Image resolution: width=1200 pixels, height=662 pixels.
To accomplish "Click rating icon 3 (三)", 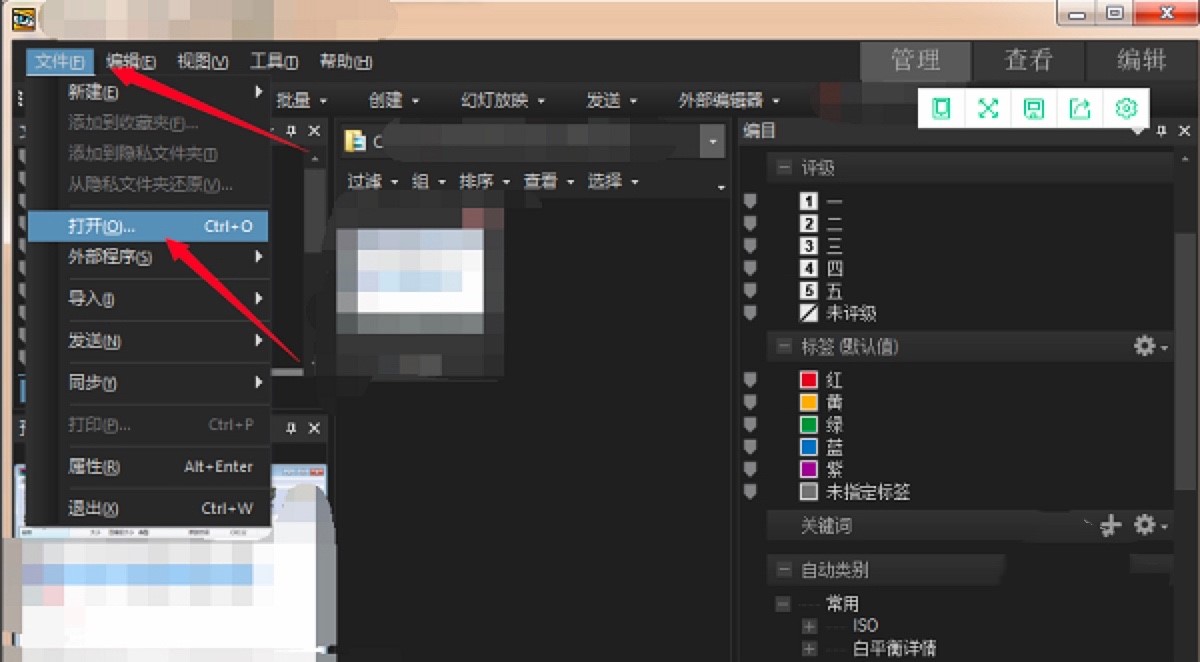I will click(x=809, y=246).
